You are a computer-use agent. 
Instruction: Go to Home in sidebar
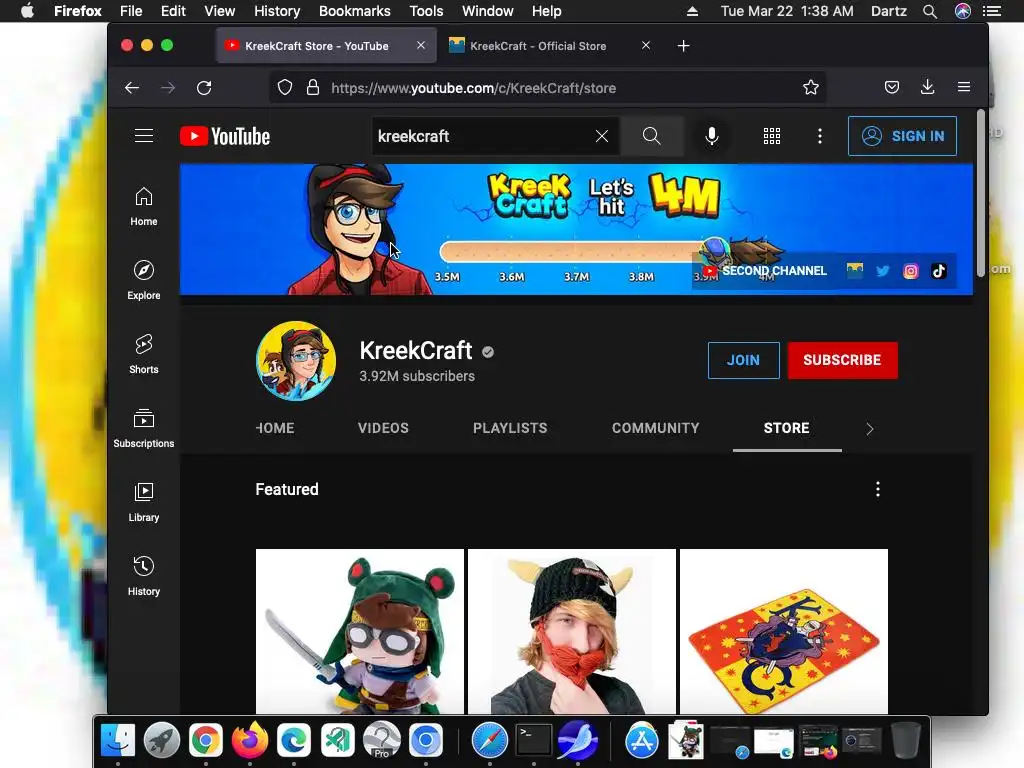(144, 207)
